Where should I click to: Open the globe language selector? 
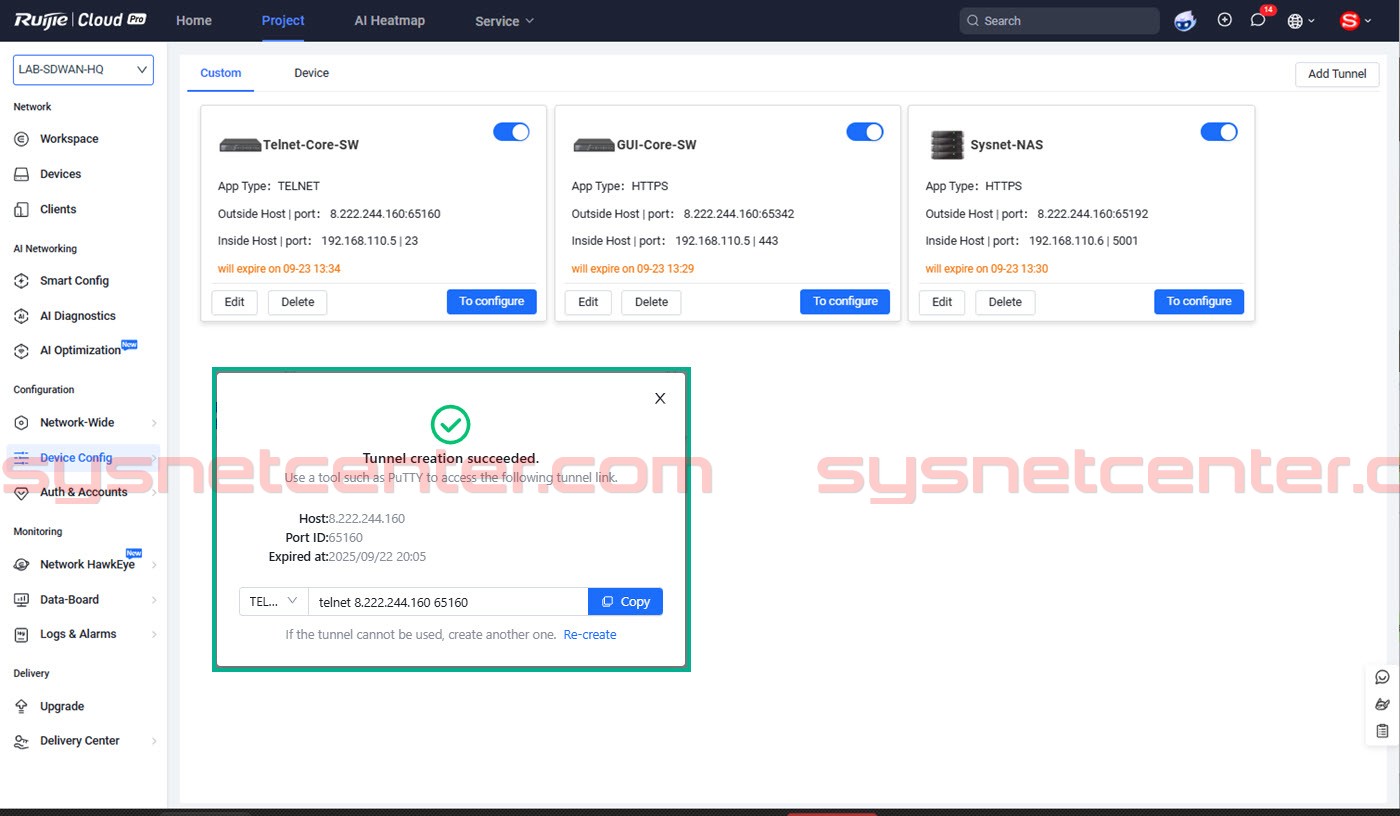coord(1301,21)
